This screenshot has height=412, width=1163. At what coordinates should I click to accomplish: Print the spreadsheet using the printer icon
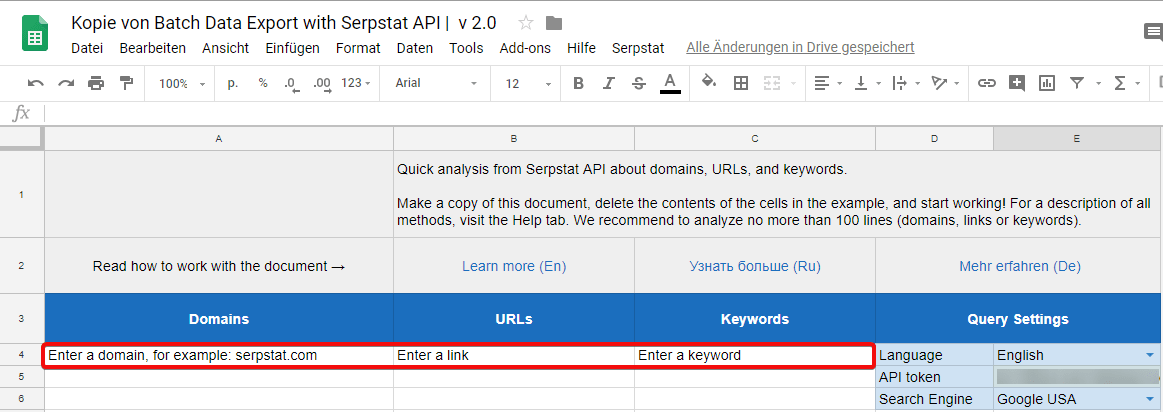point(96,83)
